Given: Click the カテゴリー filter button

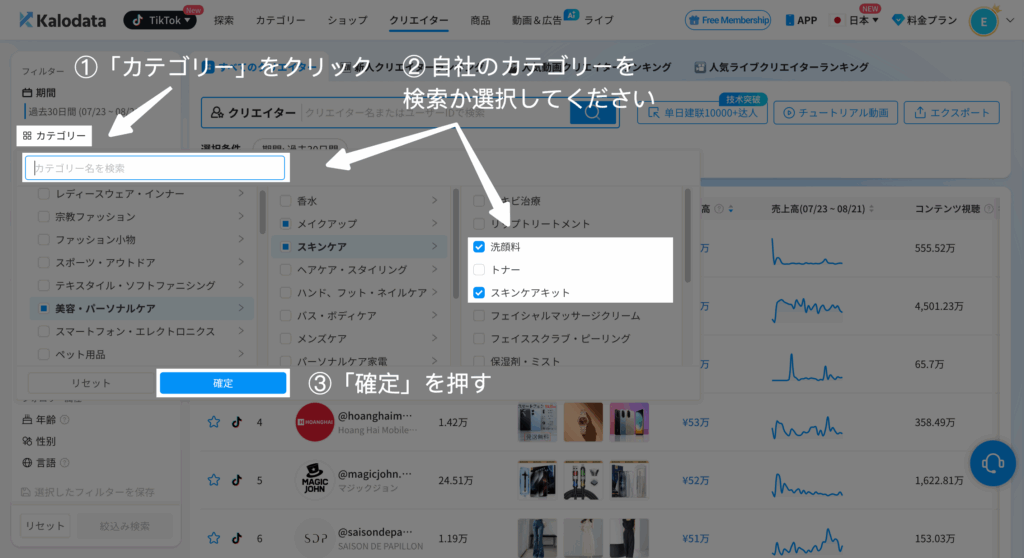Looking at the screenshot, I should click(x=54, y=135).
